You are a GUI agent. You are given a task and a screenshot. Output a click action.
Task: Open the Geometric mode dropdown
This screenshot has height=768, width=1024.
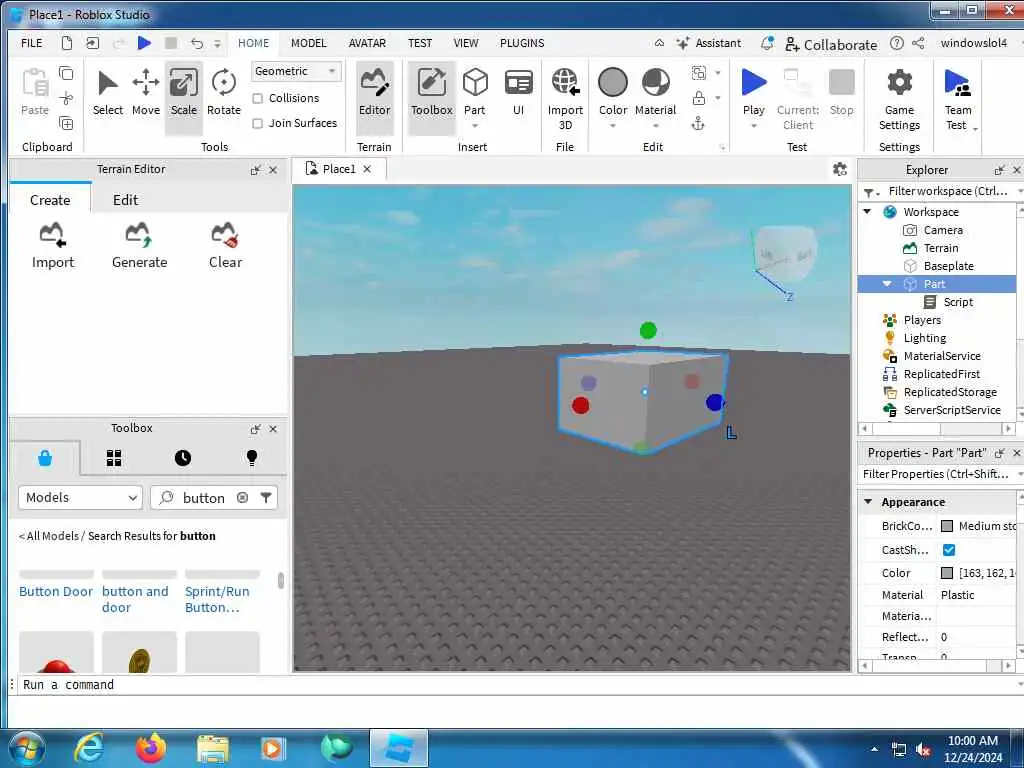pos(296,71)
